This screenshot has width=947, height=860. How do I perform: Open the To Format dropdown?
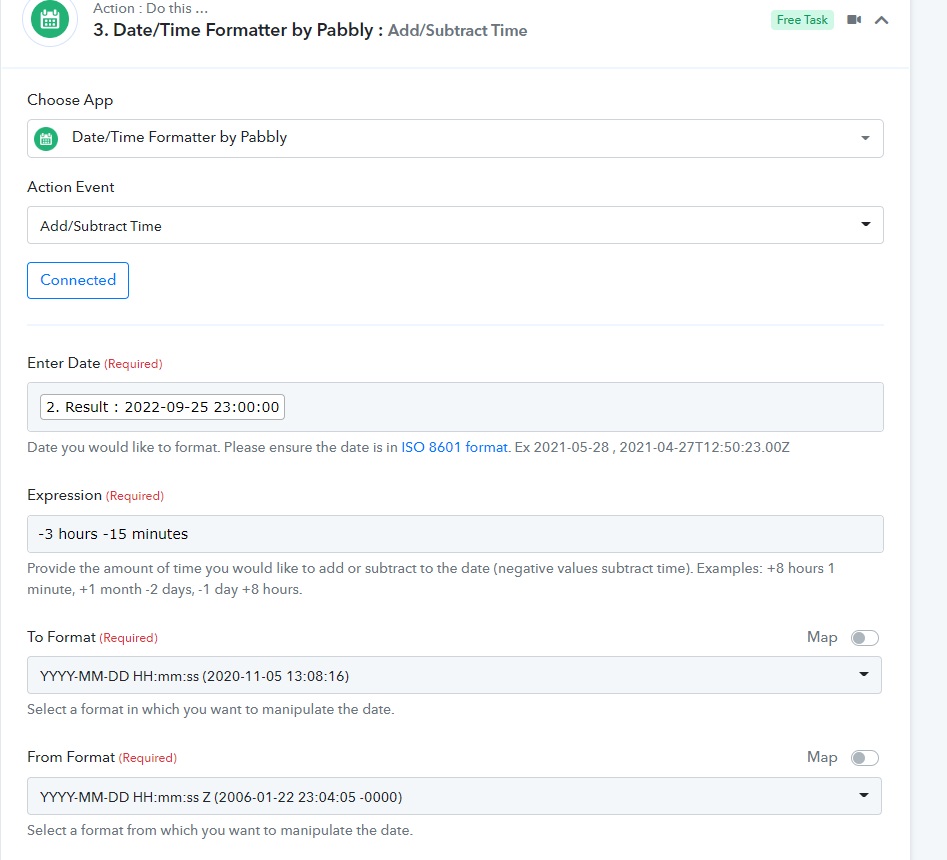coord(454,675)
